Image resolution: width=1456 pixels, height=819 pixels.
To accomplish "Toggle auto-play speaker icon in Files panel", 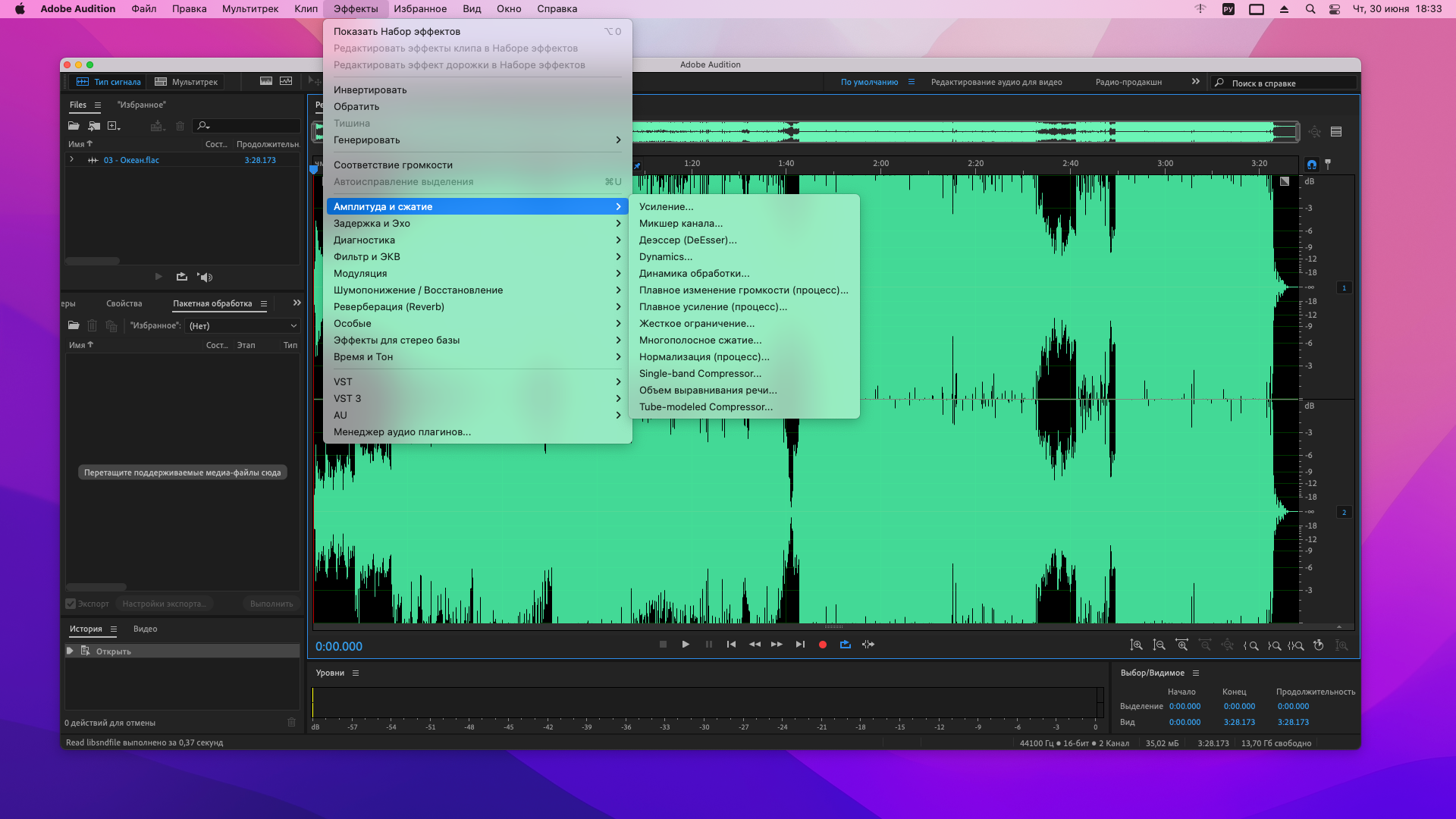I will click(x=205, y=277).
